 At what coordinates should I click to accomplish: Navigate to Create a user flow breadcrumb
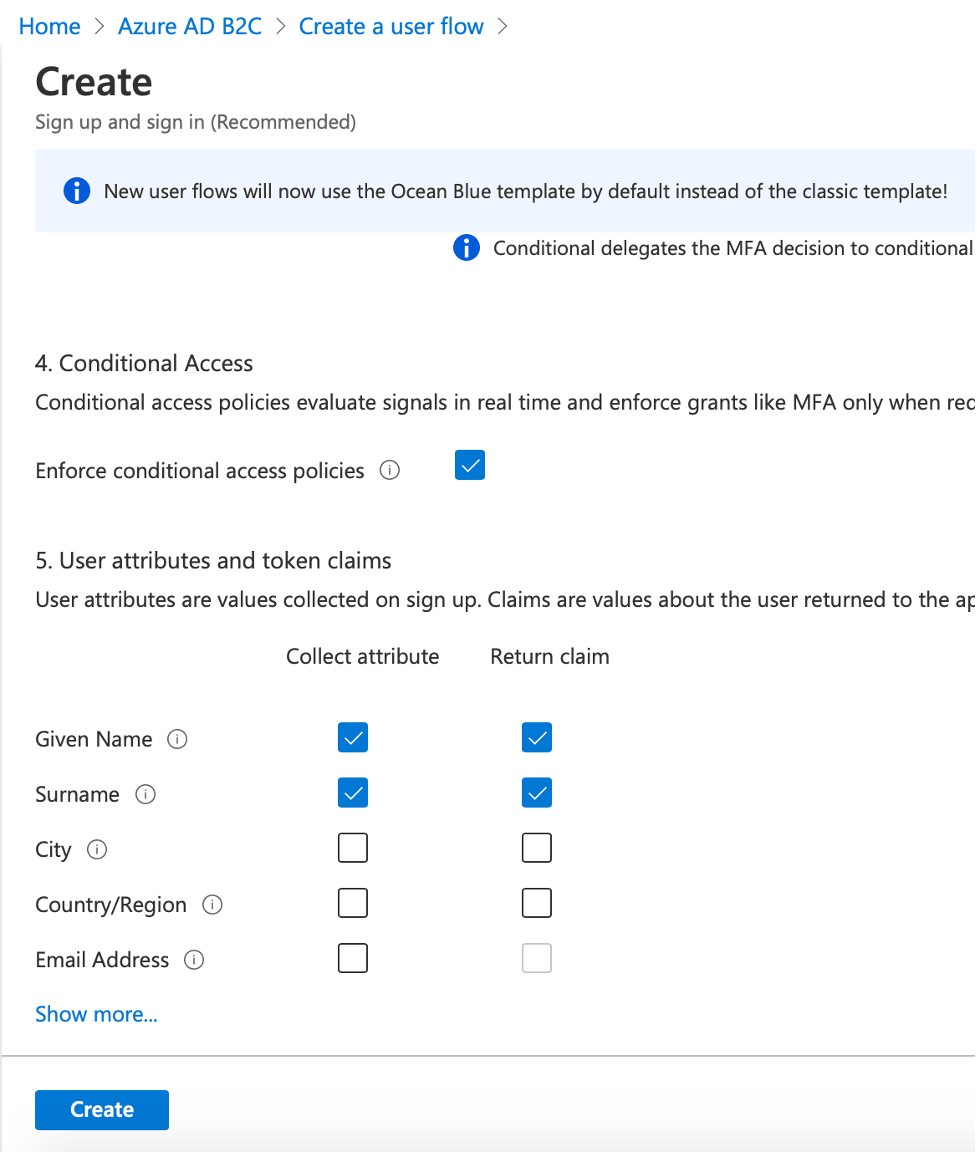pos(391,27)
